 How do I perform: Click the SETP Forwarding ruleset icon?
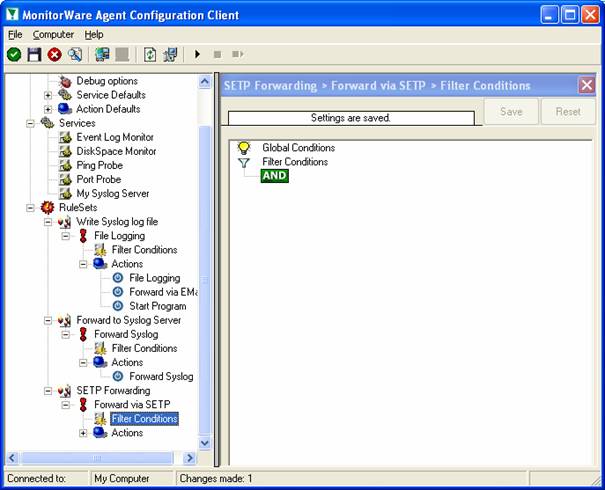[65, 391]
